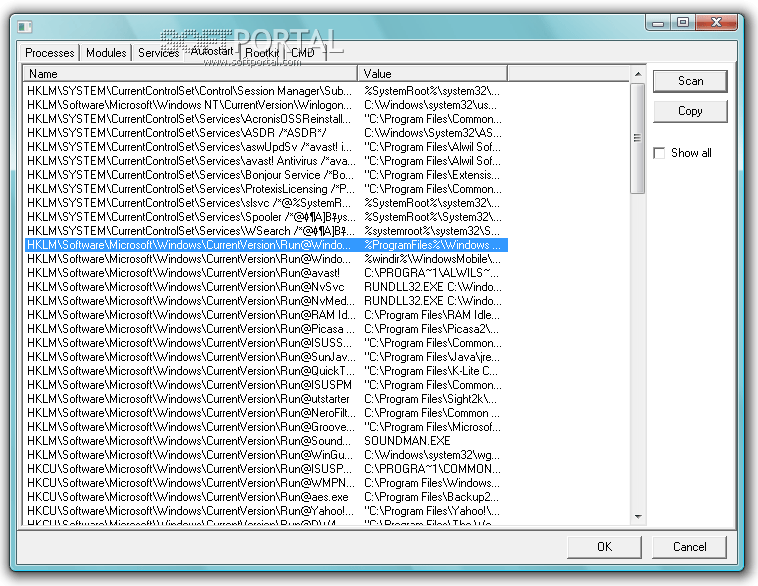Screen dimensions: 758x586
Task: Switch to the CMD tab
Action: coord(303,53)
